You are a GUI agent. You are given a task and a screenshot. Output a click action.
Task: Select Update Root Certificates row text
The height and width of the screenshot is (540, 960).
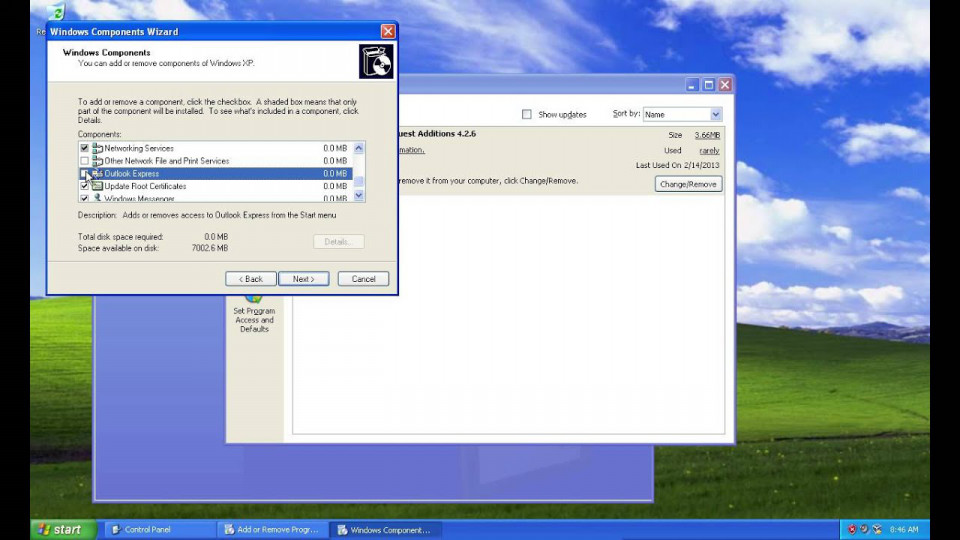coord(145,186)
